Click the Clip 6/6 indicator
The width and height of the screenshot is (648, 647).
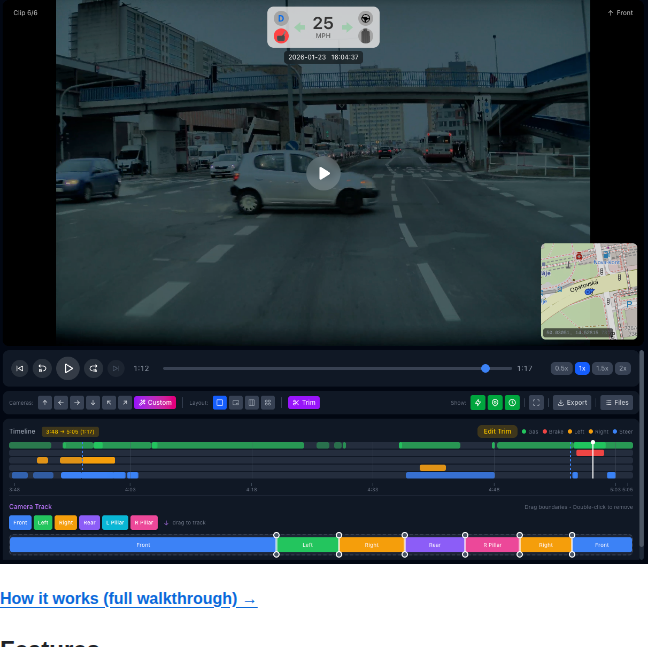[26, 13]
